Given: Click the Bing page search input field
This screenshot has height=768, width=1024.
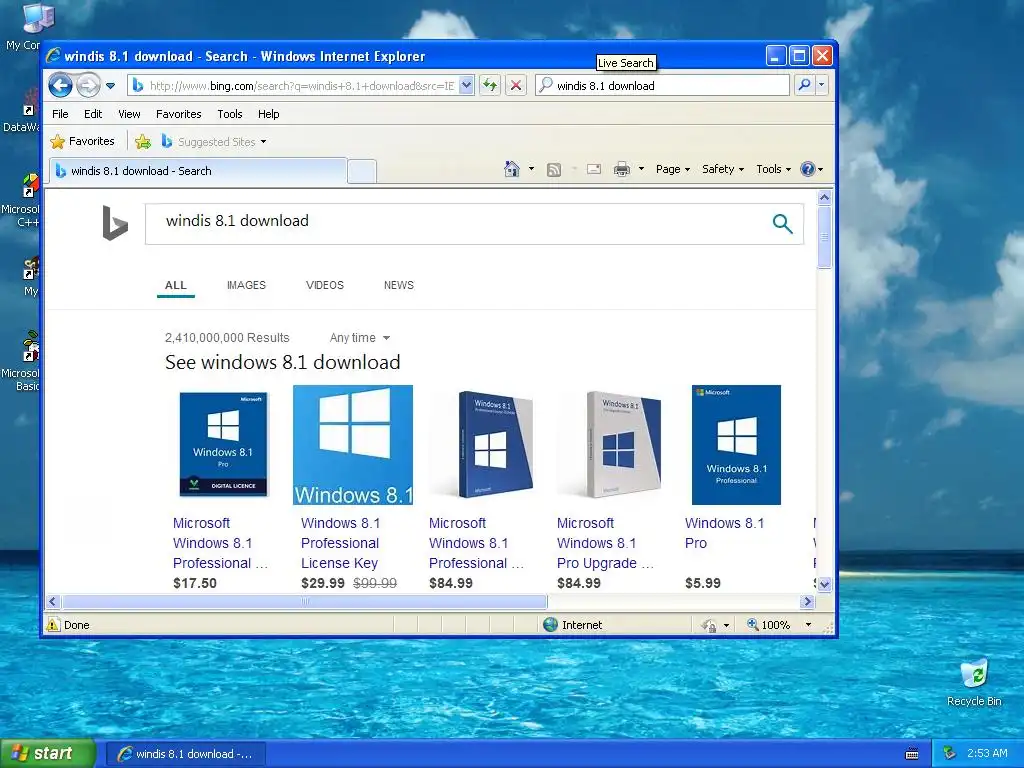Looking at the screenshot, I should click(457, 223).
